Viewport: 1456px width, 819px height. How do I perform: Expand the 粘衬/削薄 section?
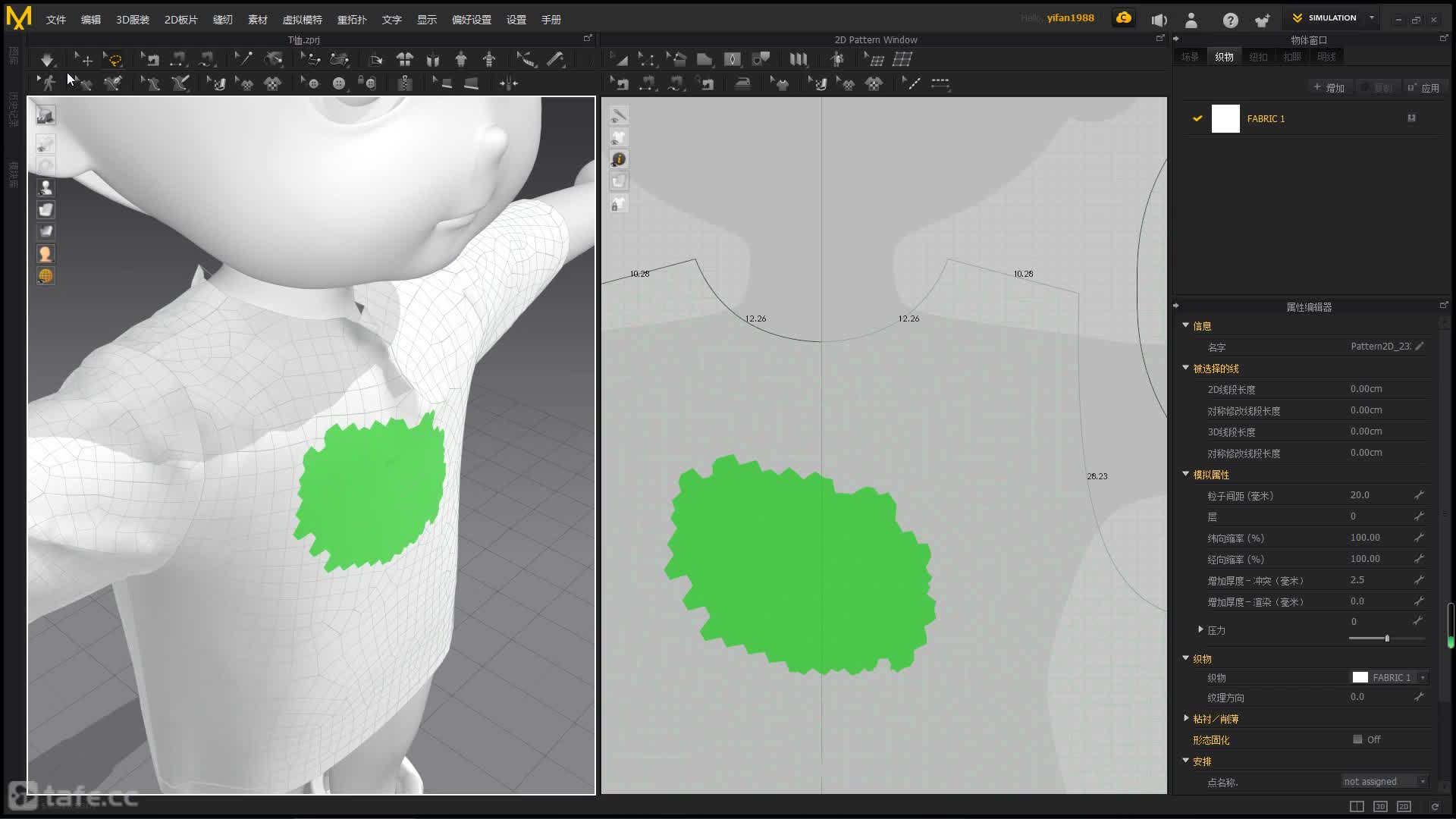[1186, 718]
